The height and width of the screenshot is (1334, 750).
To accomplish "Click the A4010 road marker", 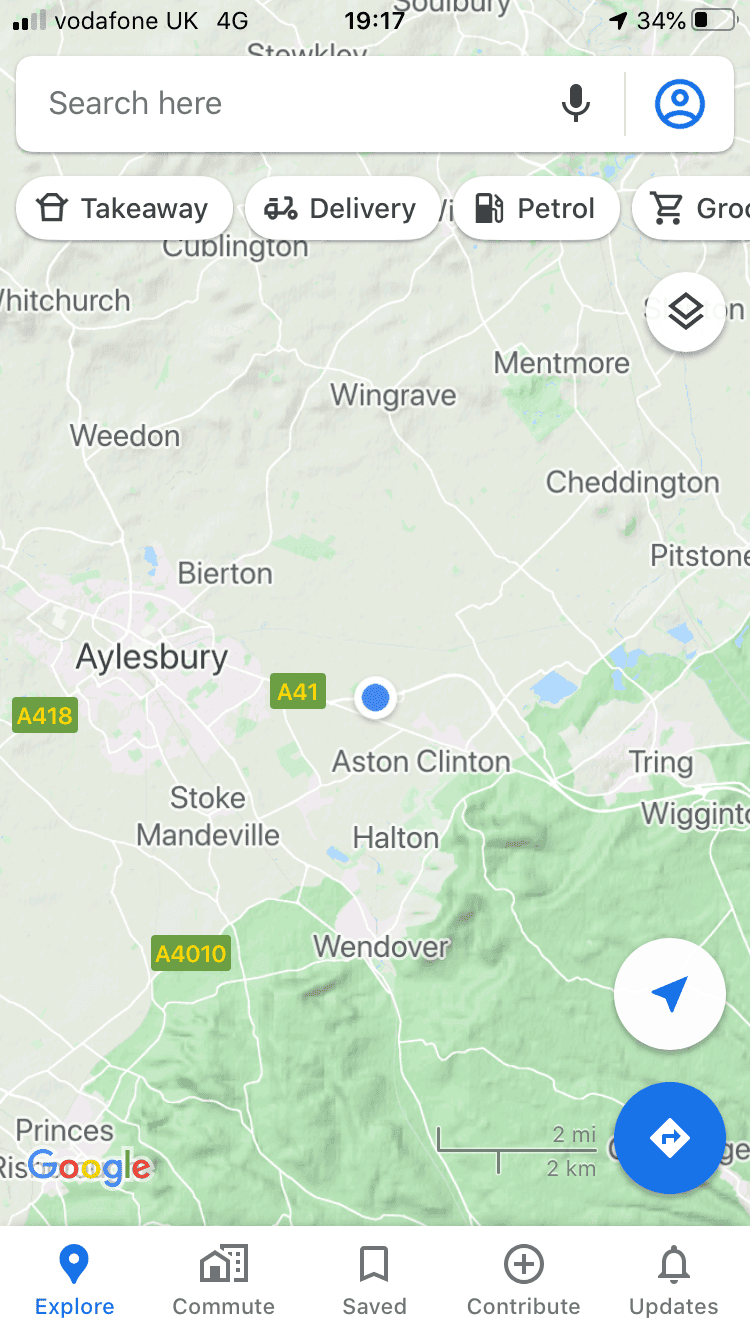I will coord(191,953).
